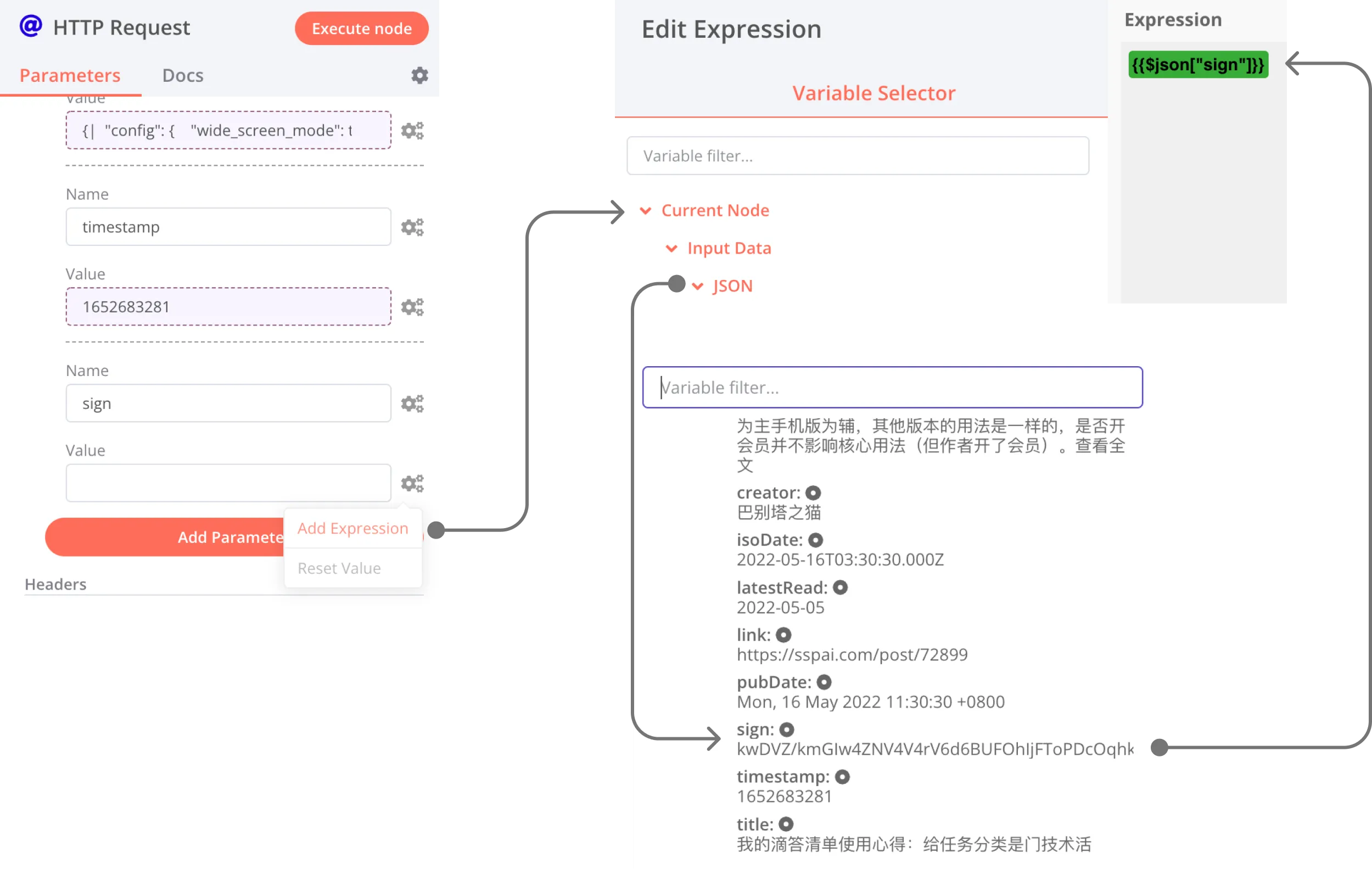Click gear icon next to sign name
The height and width of the screenshot is (869, 1372).
412,403
